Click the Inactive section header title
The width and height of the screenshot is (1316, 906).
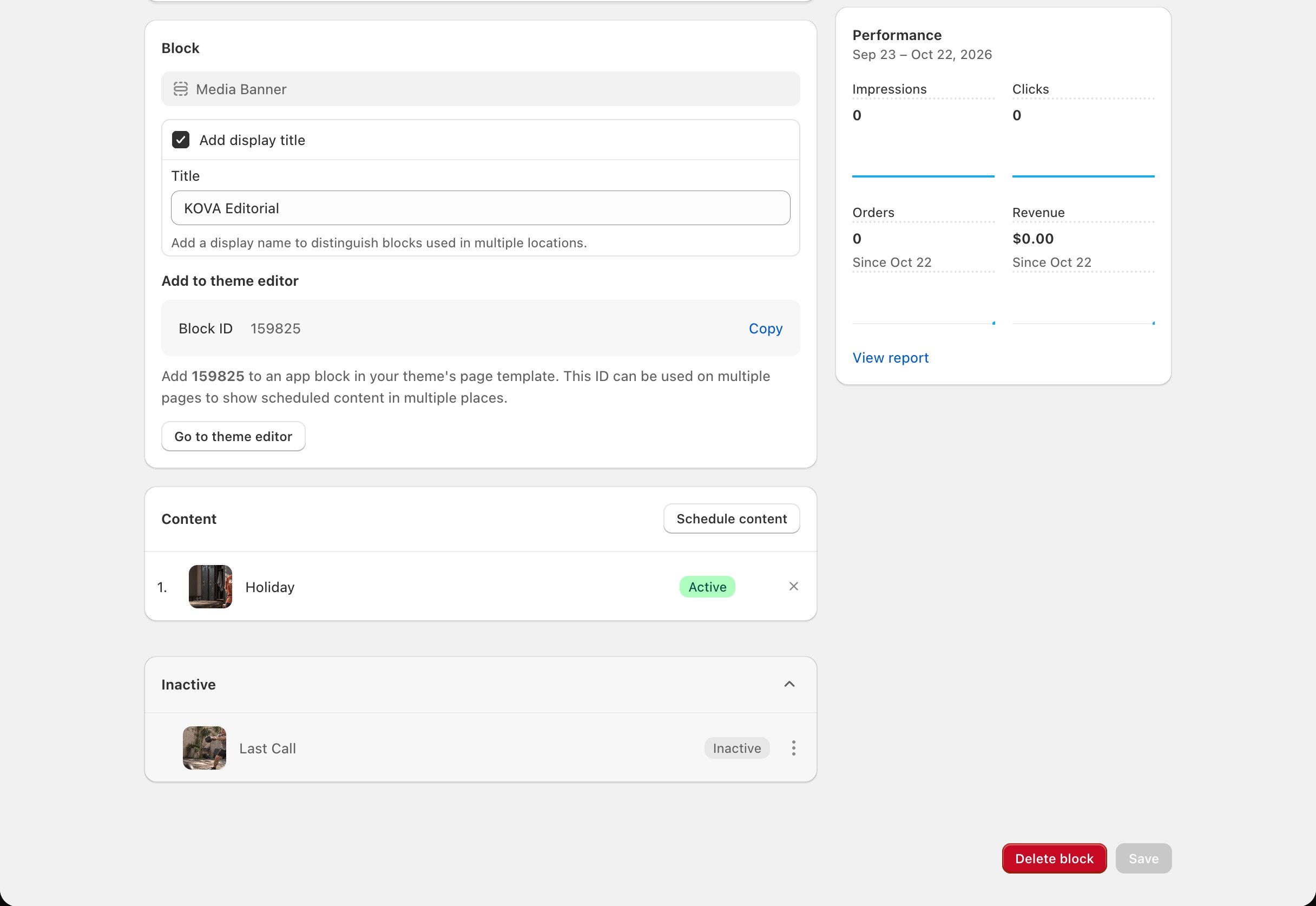[x=188, y=685]
